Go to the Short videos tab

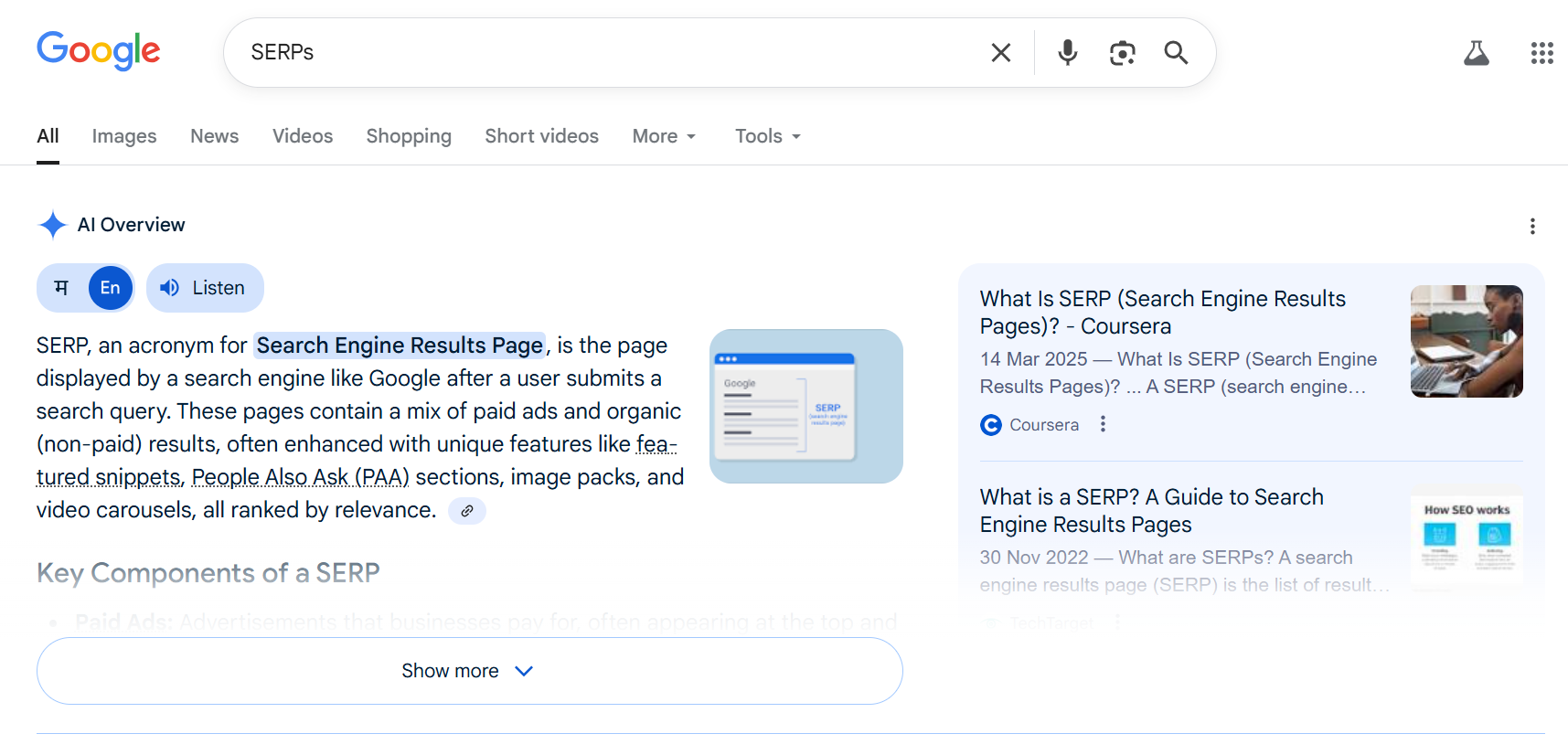pos(541,136)
